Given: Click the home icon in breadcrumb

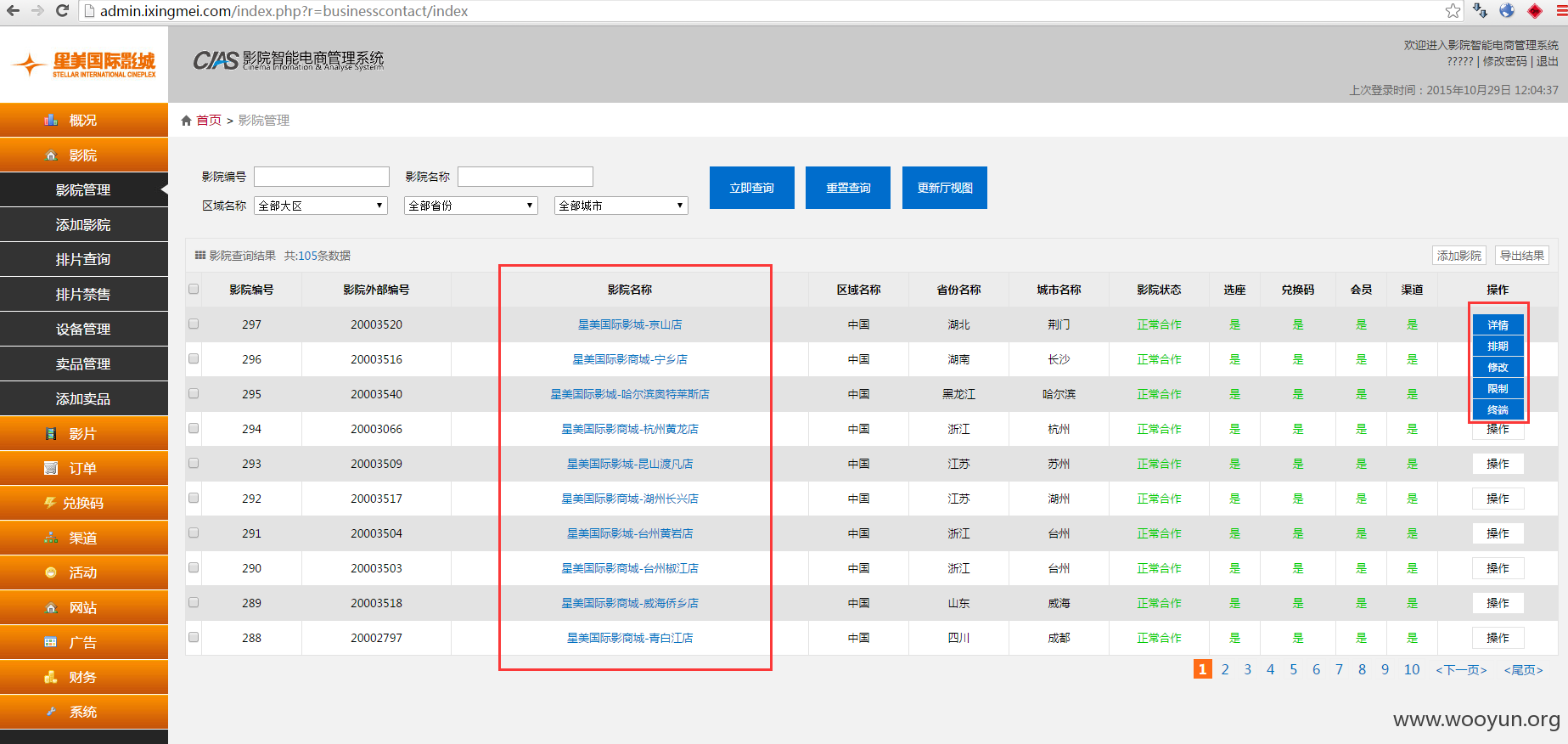Looking at the screenshot, I should coord(187,121).
